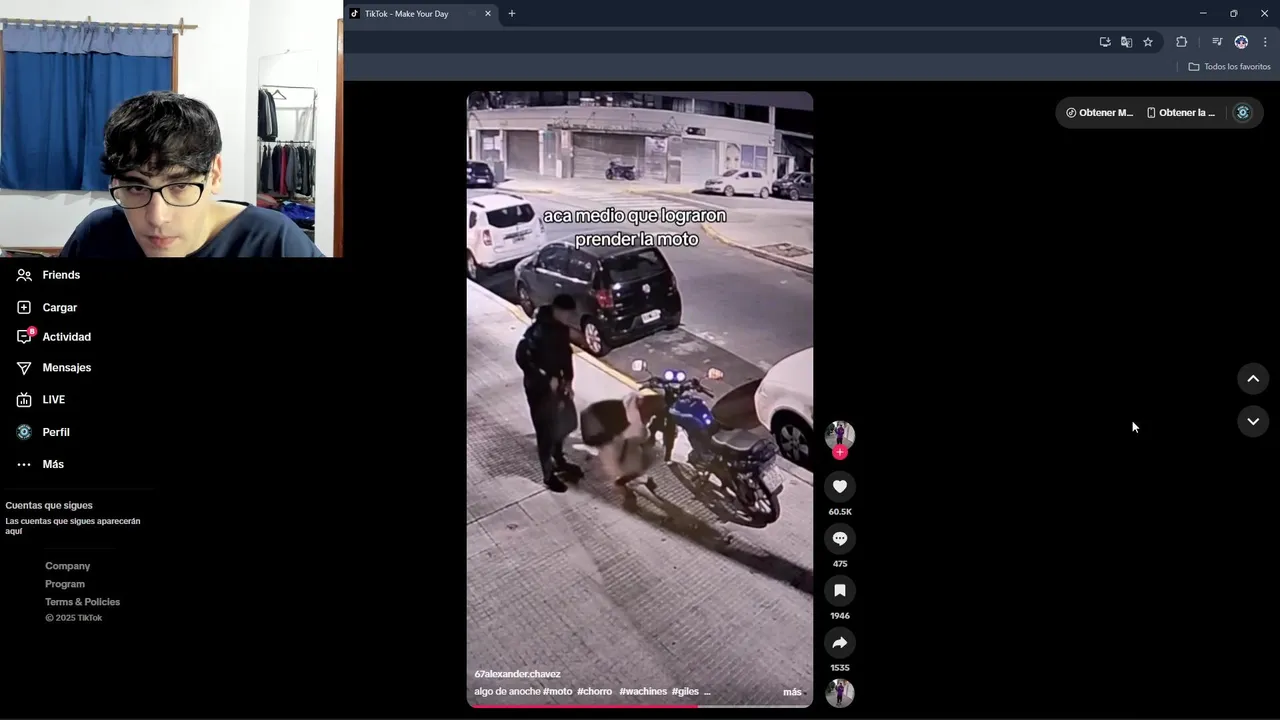This screenshot has width=1280, height=720.
Task: Open the media controls icon
Action: [x=1217, y=42]
